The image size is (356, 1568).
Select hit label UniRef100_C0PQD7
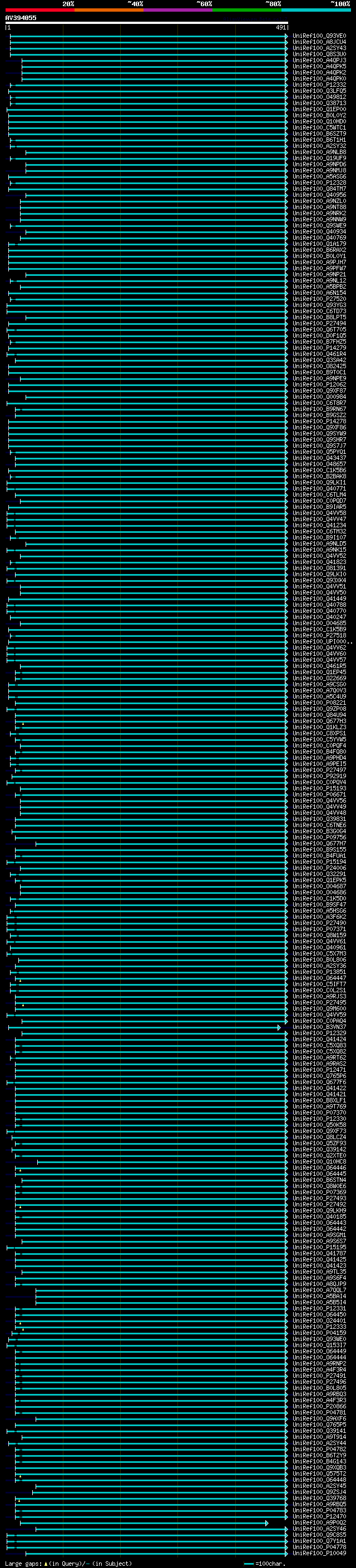click(x=319, y=501)
